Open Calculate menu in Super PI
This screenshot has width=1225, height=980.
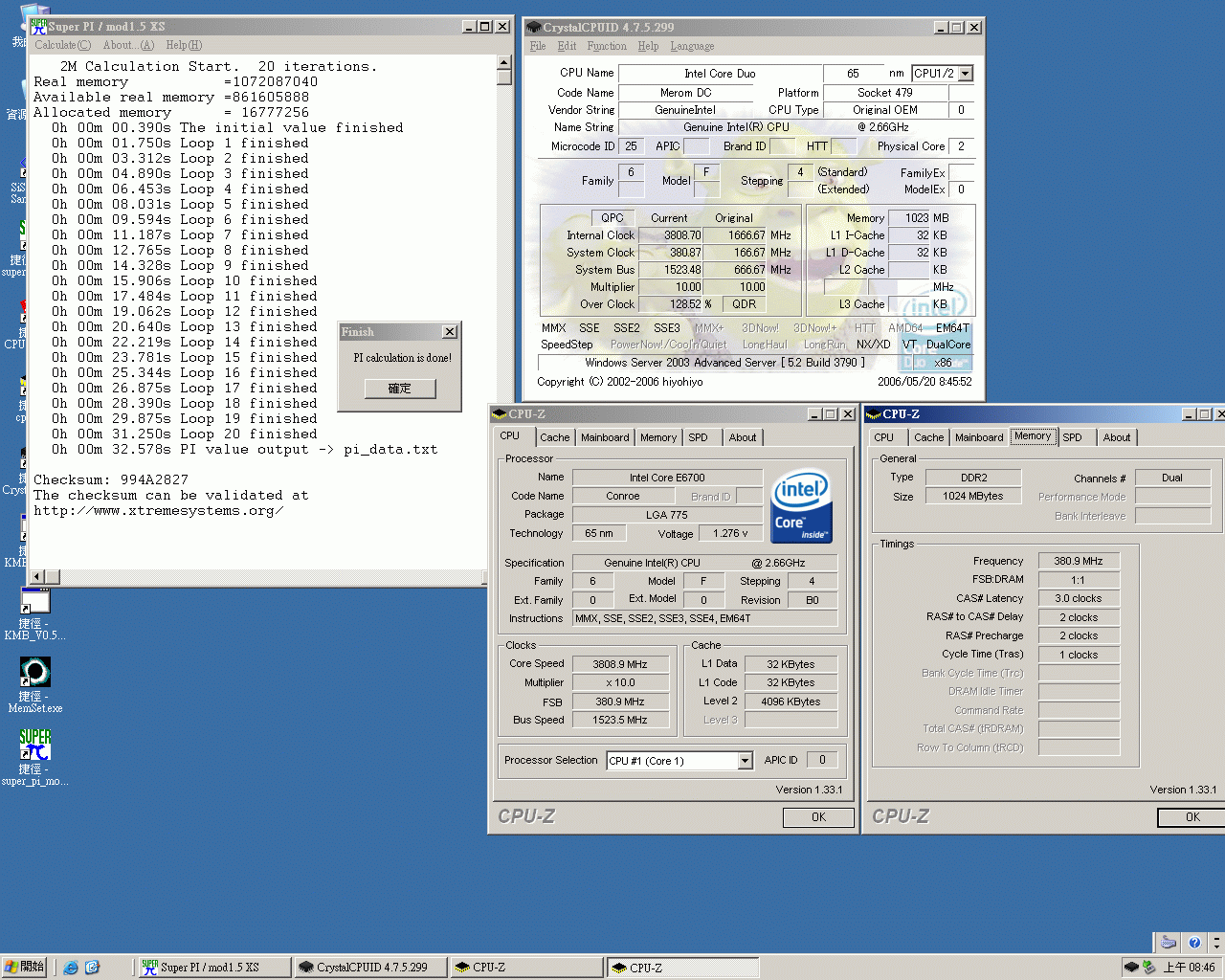[63, 45]
